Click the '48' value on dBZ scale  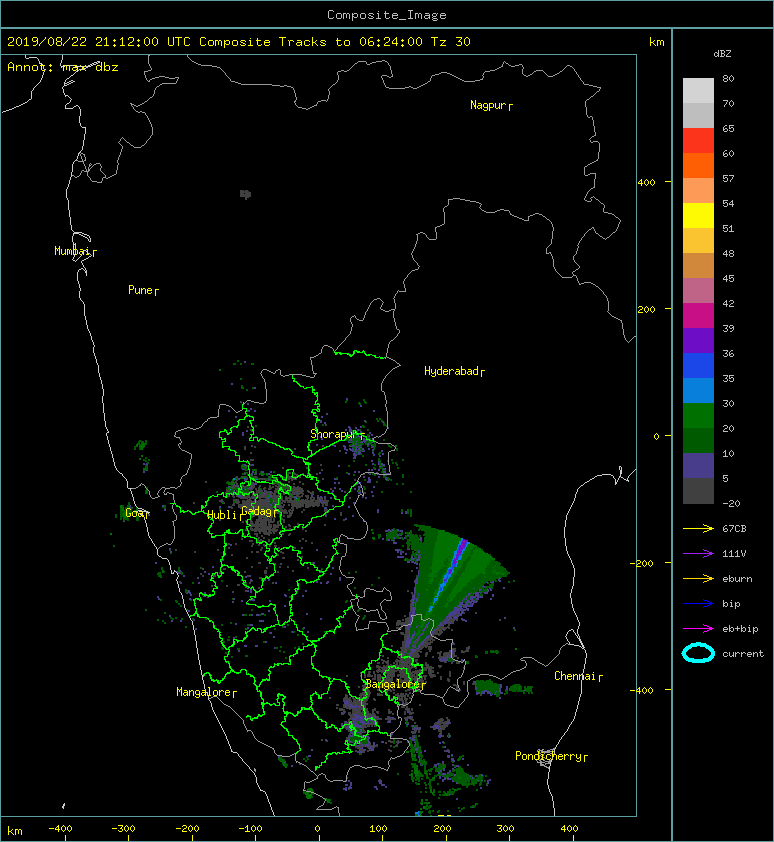[x=728, y=253]
